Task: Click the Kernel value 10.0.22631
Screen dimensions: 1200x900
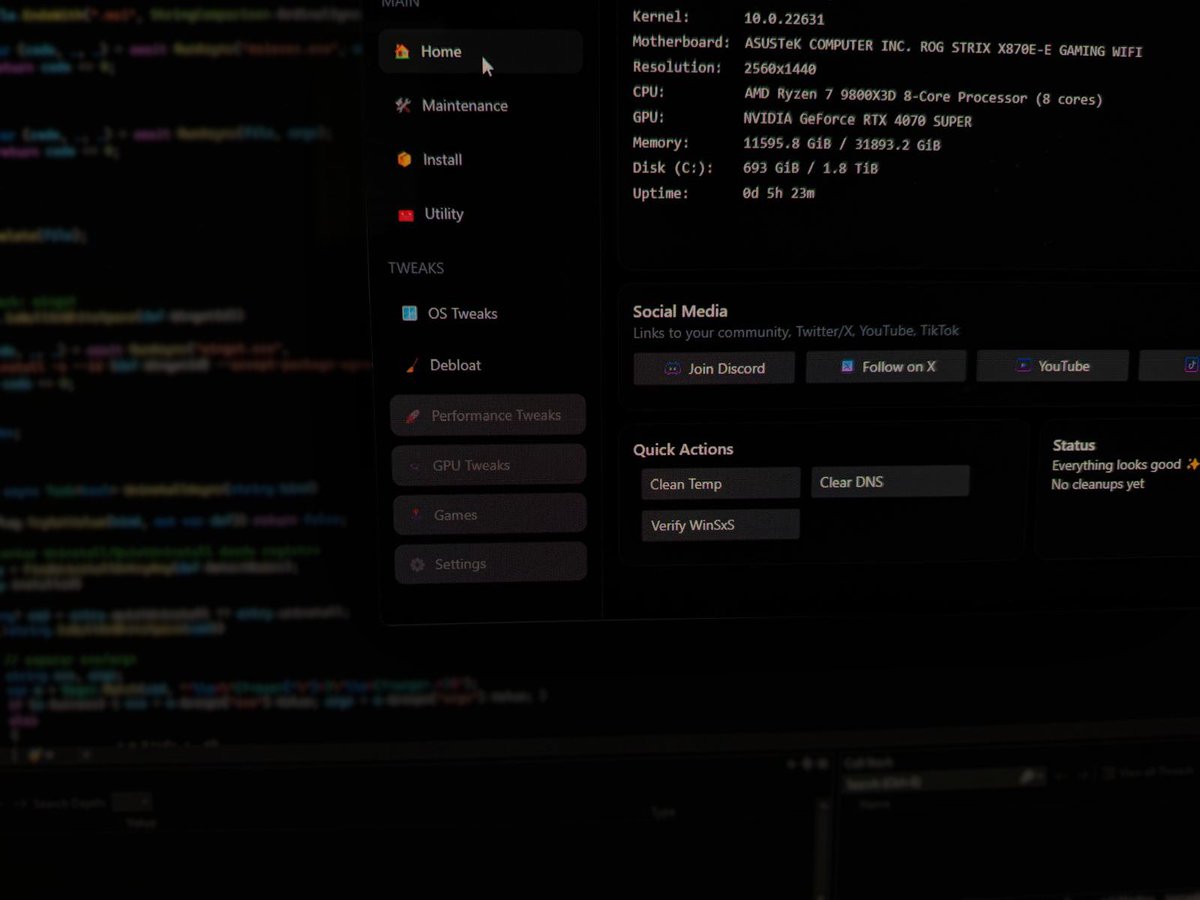Action: pyautogui.click(x=784, y=19)
